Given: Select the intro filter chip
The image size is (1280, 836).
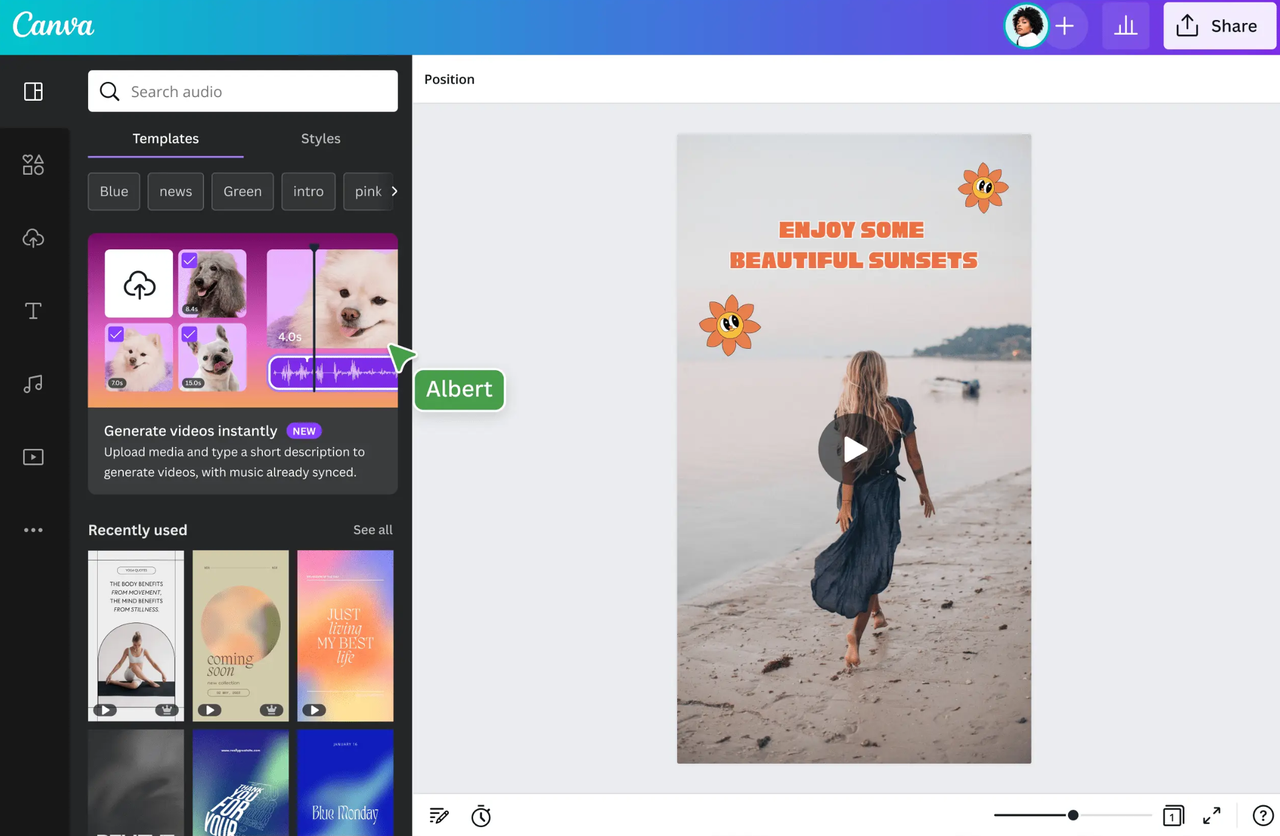Looking at the screenshot, I should (308, 191).
